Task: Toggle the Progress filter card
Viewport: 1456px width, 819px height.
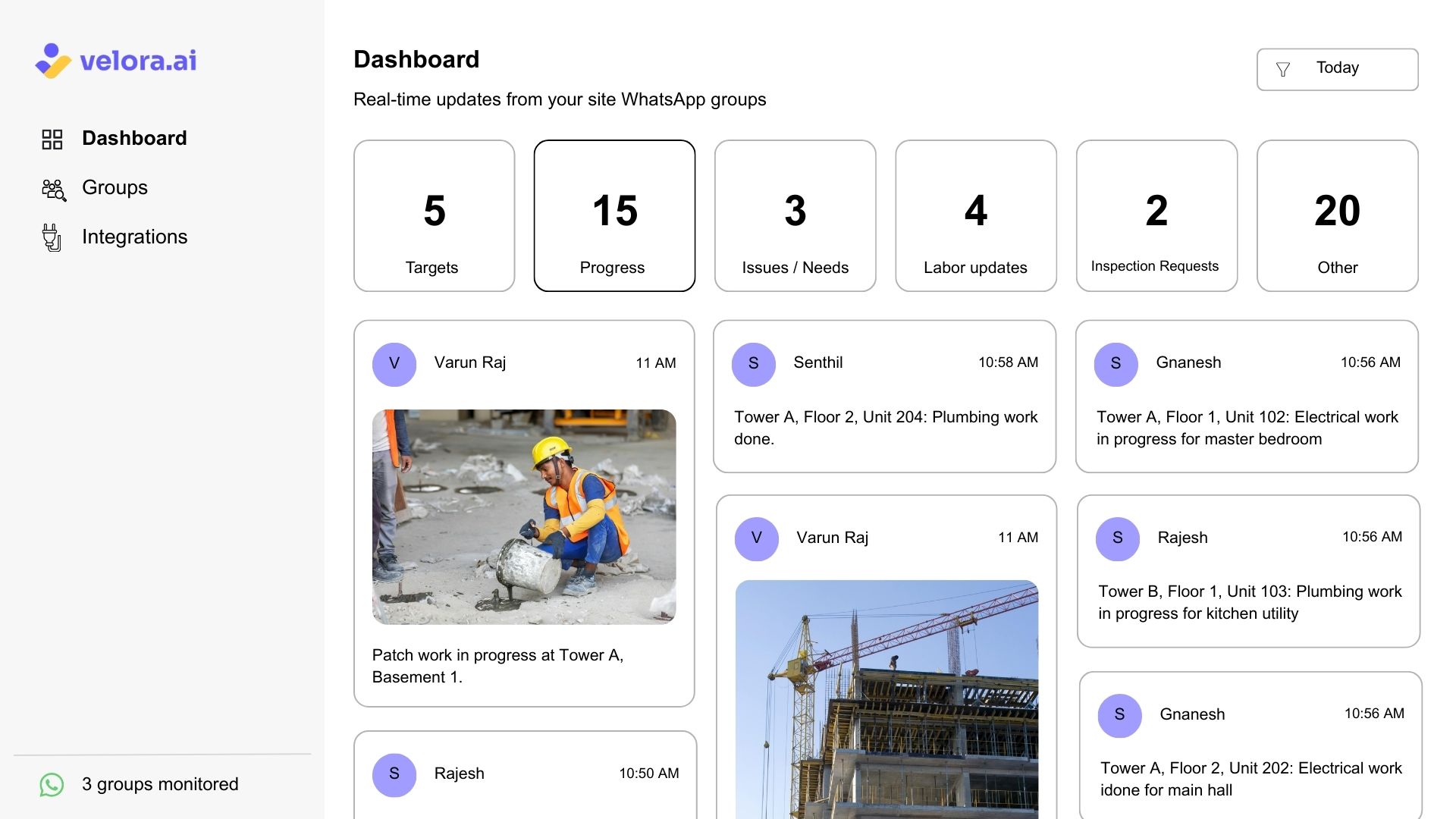Action: (x=613, y=215)
